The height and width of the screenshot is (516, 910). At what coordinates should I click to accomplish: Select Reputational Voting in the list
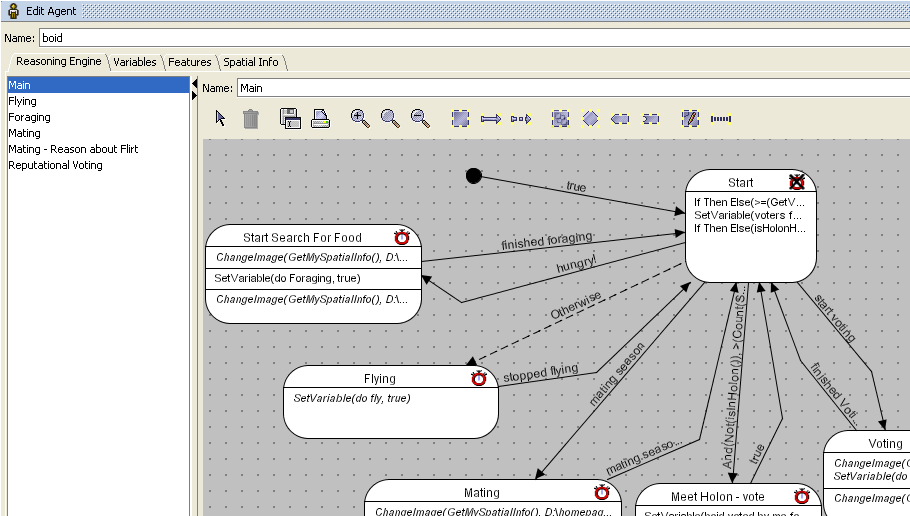(x=55, y=165)
